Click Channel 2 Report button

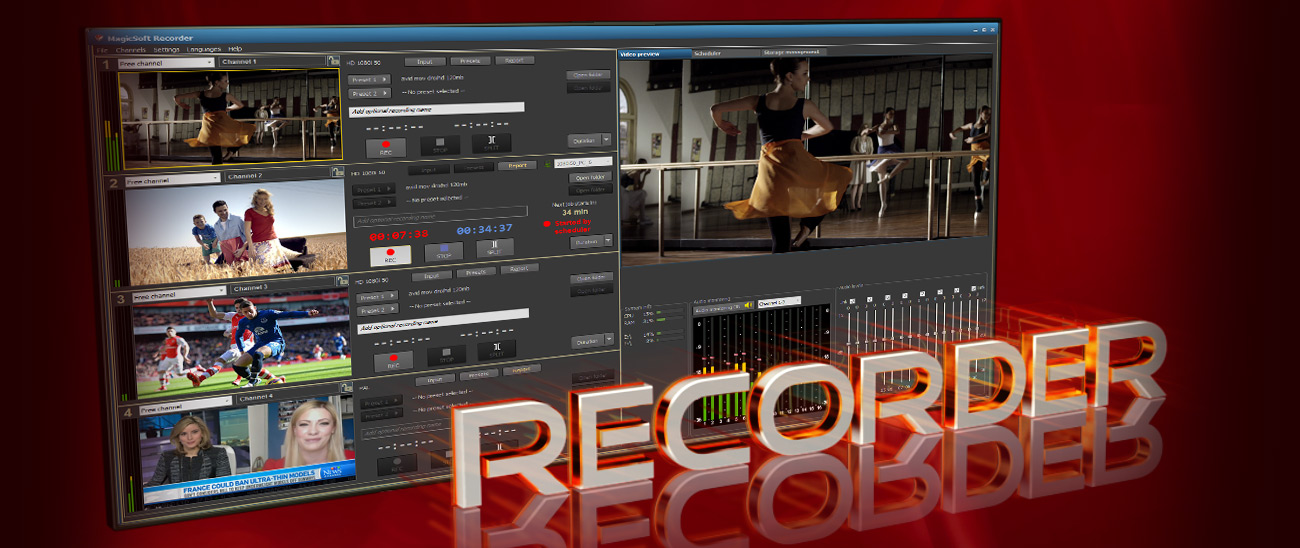tap(517, 165)
